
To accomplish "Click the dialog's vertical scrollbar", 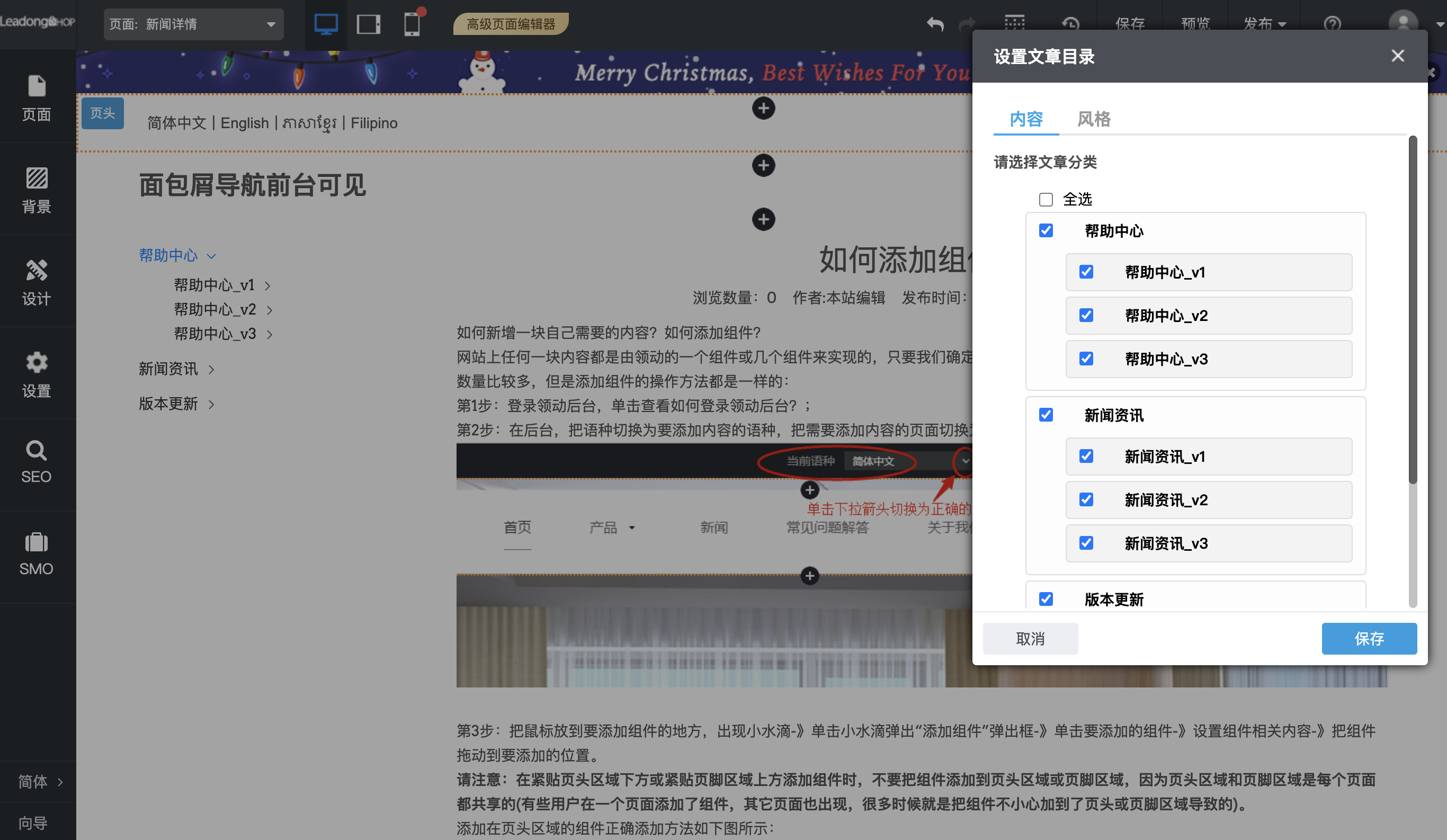I will pos(1412,310).
